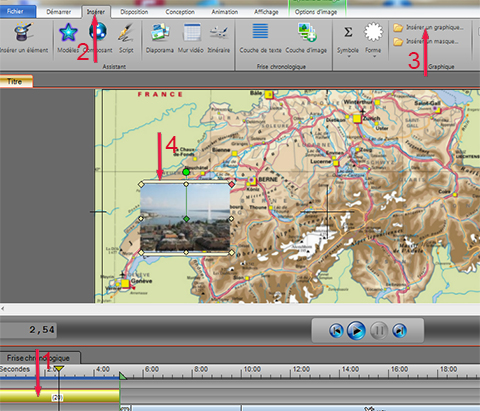The height and width of the screenshot is (411, 480).
Task: Click Insérer un graphique
Action: [428, 27]
